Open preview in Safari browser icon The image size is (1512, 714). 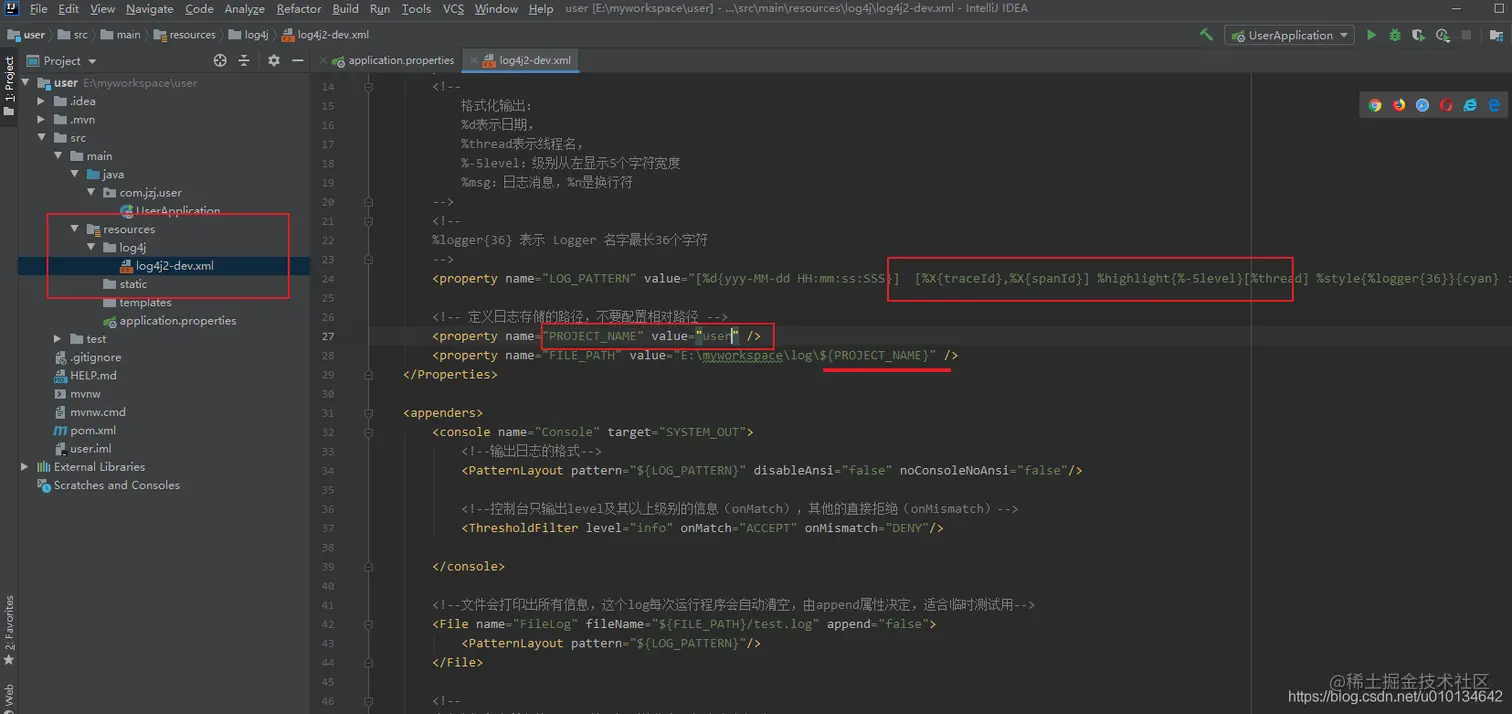pyautogui.click(x=1422, y=105)
